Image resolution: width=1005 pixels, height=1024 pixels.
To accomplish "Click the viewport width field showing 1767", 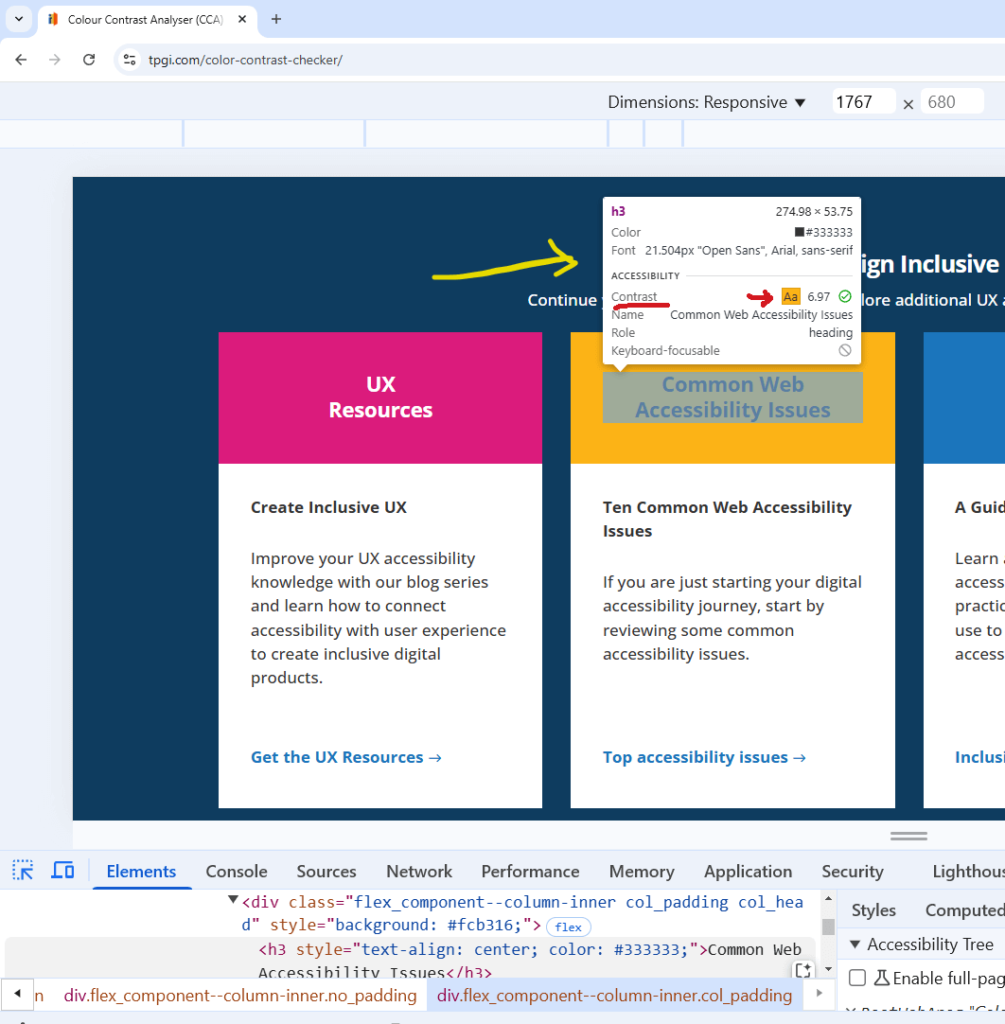I will [862, 102].
